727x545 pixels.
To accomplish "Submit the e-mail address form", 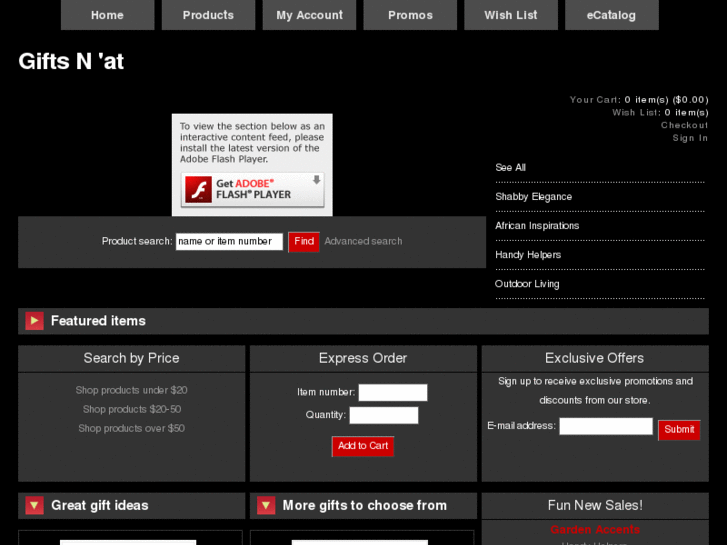I will click(678, 430).
